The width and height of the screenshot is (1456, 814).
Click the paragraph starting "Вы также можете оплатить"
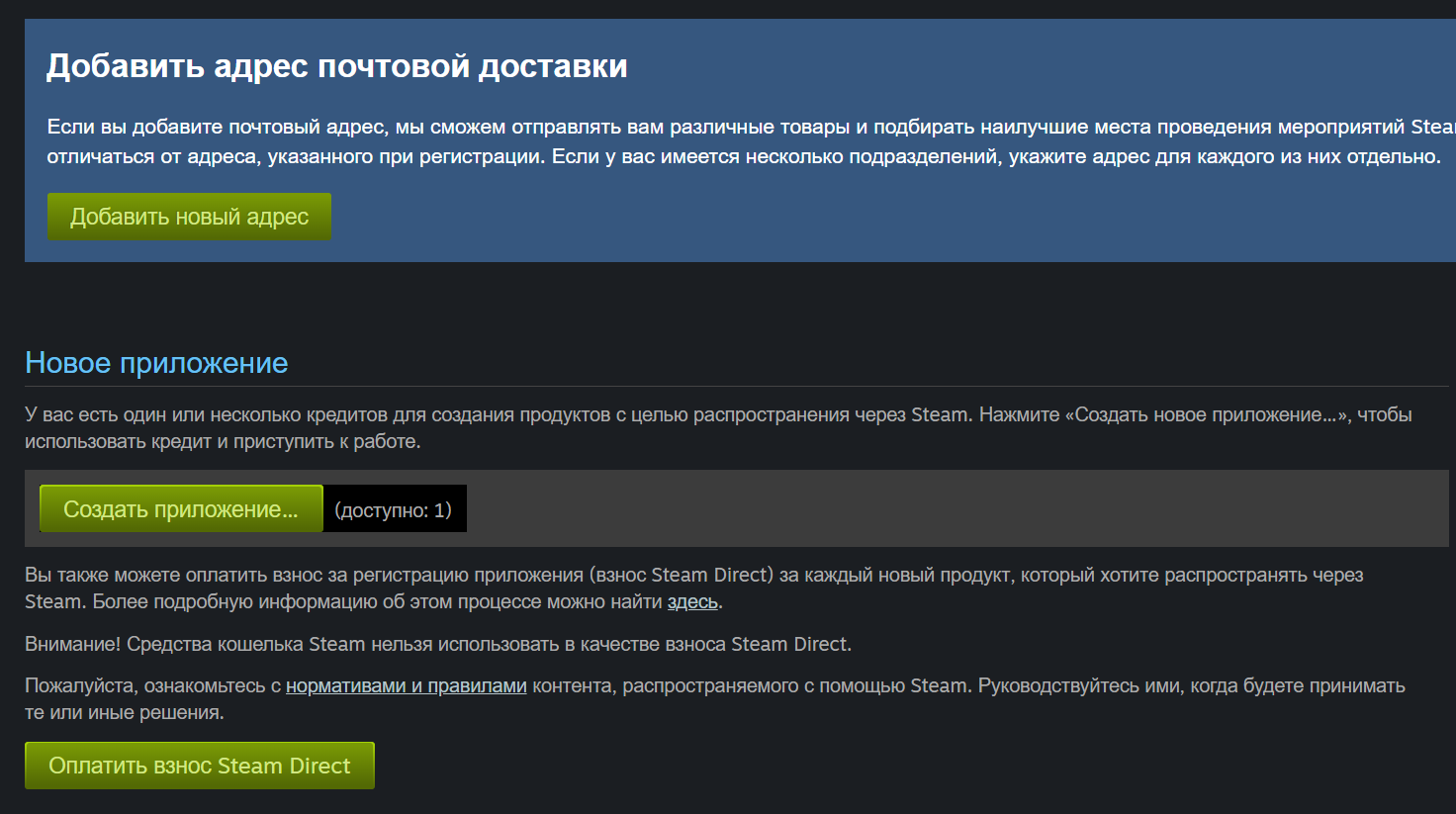tap(694, 588)
